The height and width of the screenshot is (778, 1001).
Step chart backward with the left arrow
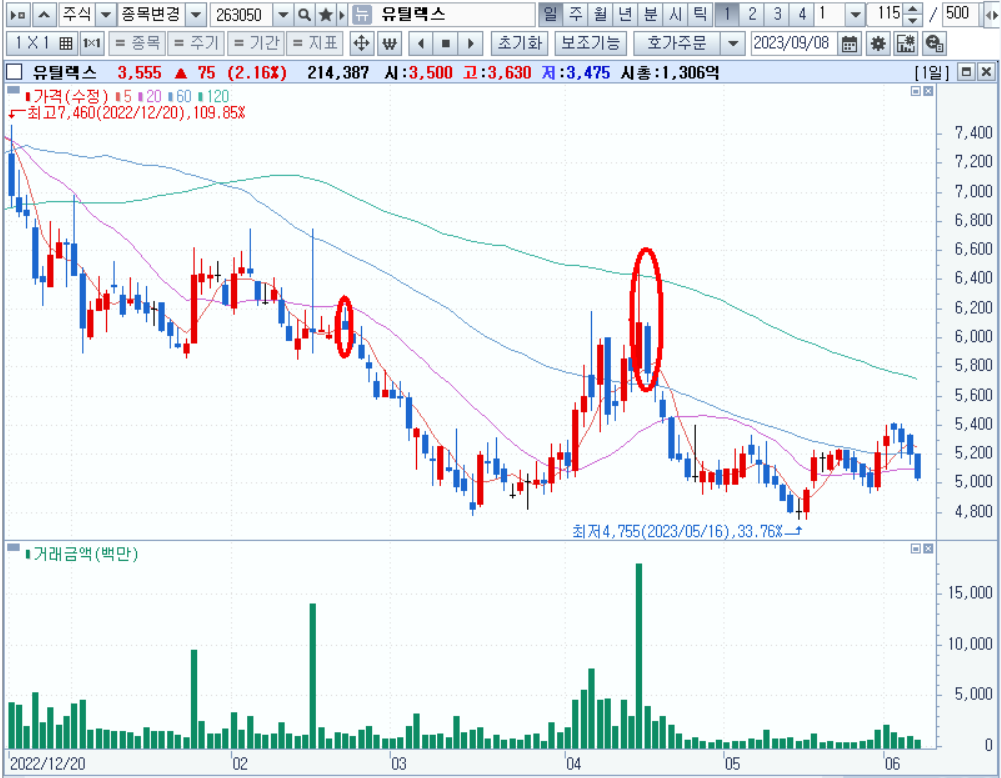(420, 43)
